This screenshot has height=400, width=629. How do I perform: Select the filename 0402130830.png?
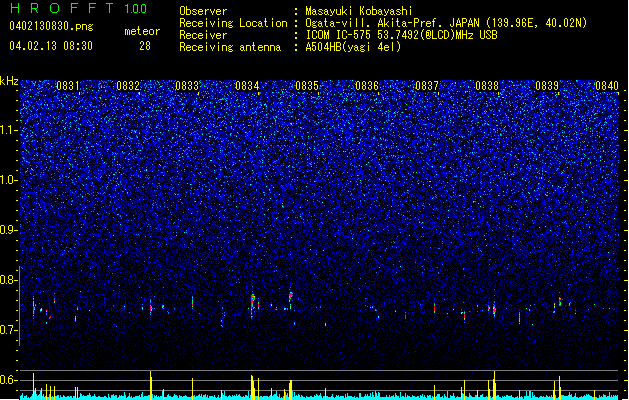[x=51, y=26]
